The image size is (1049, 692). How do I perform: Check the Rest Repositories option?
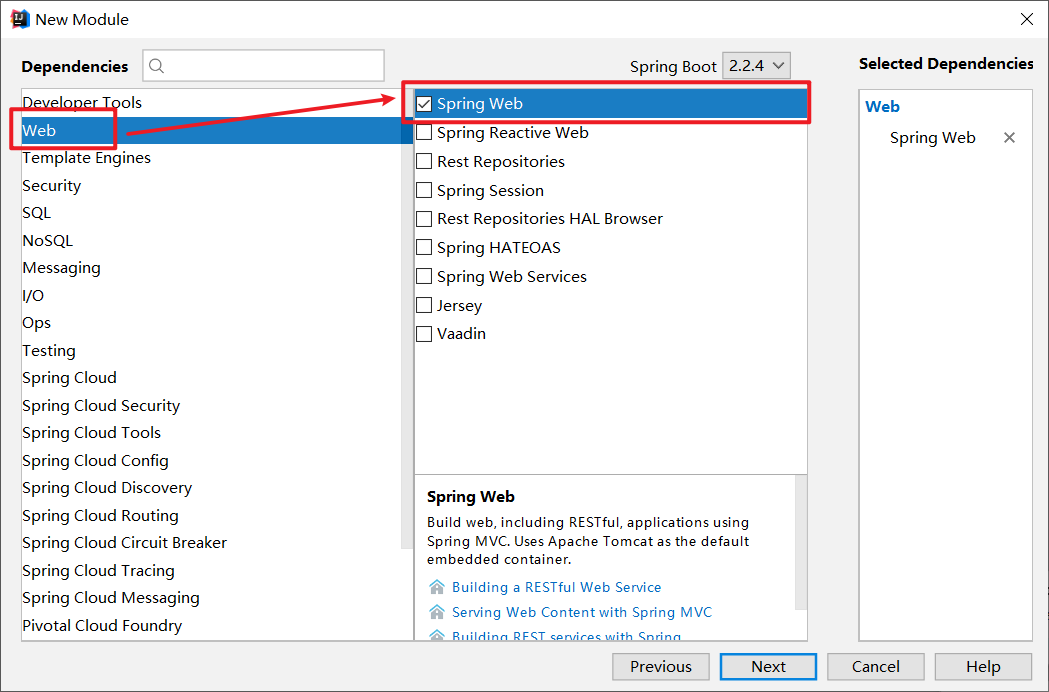(424, 162)
